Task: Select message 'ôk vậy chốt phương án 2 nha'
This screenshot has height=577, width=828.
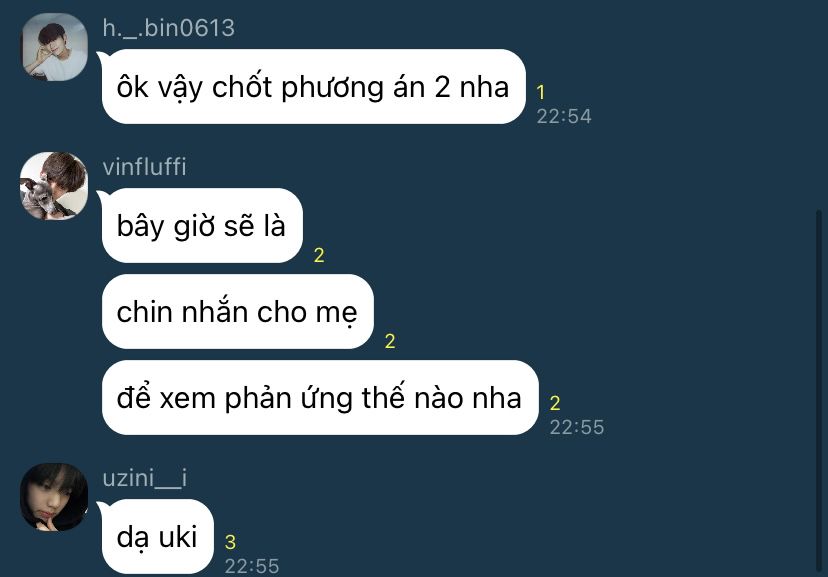Action: 313,87
